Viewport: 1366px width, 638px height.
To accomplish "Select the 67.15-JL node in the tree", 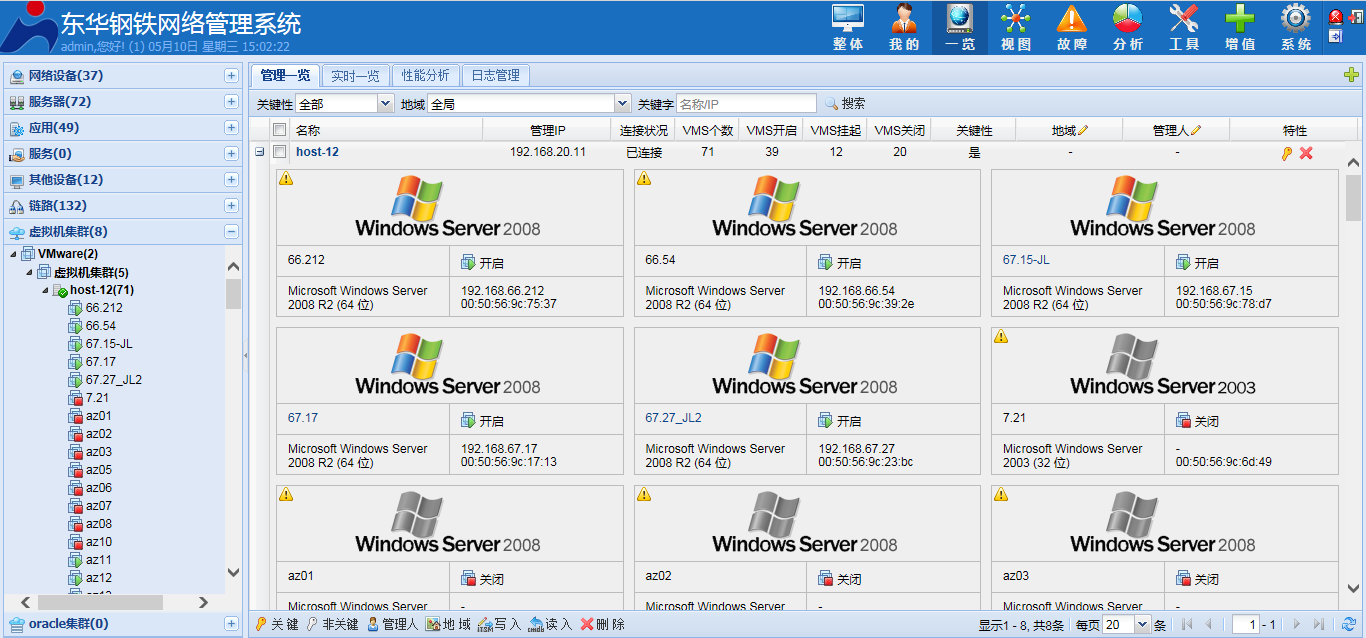I will (x=109, y=344).
